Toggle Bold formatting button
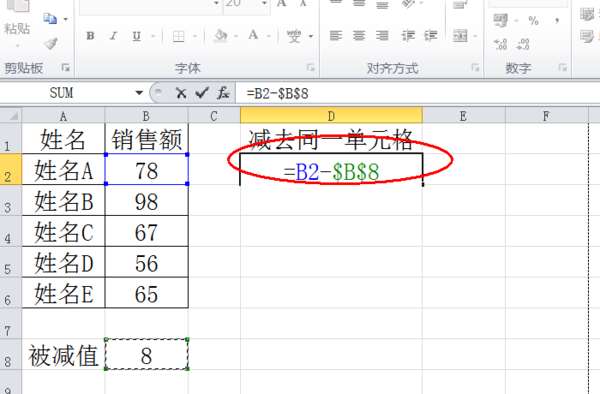 pyautogui.click(x=90, y=36)
